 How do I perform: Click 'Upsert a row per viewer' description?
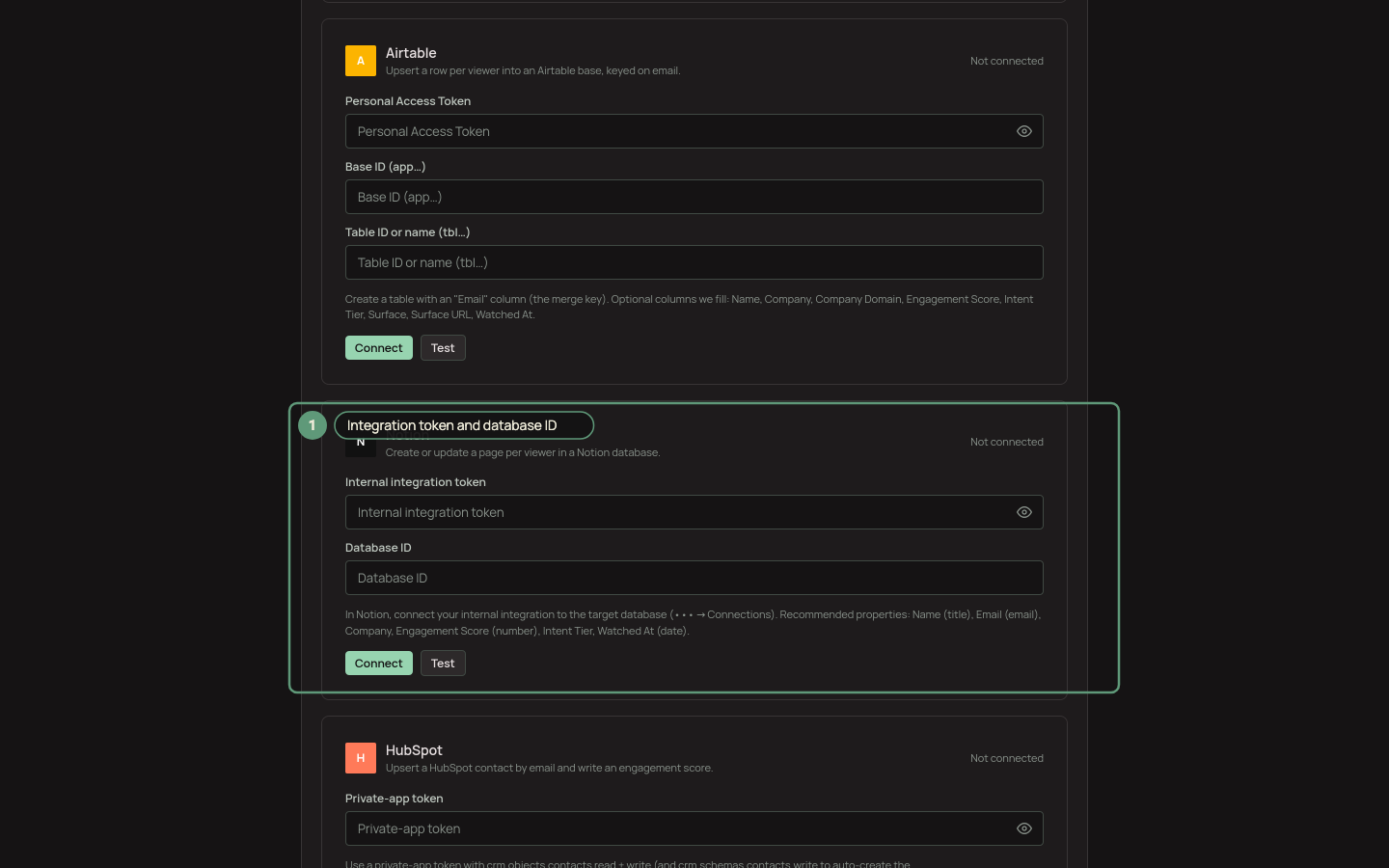pyautogui.click(x=533, y=70)
